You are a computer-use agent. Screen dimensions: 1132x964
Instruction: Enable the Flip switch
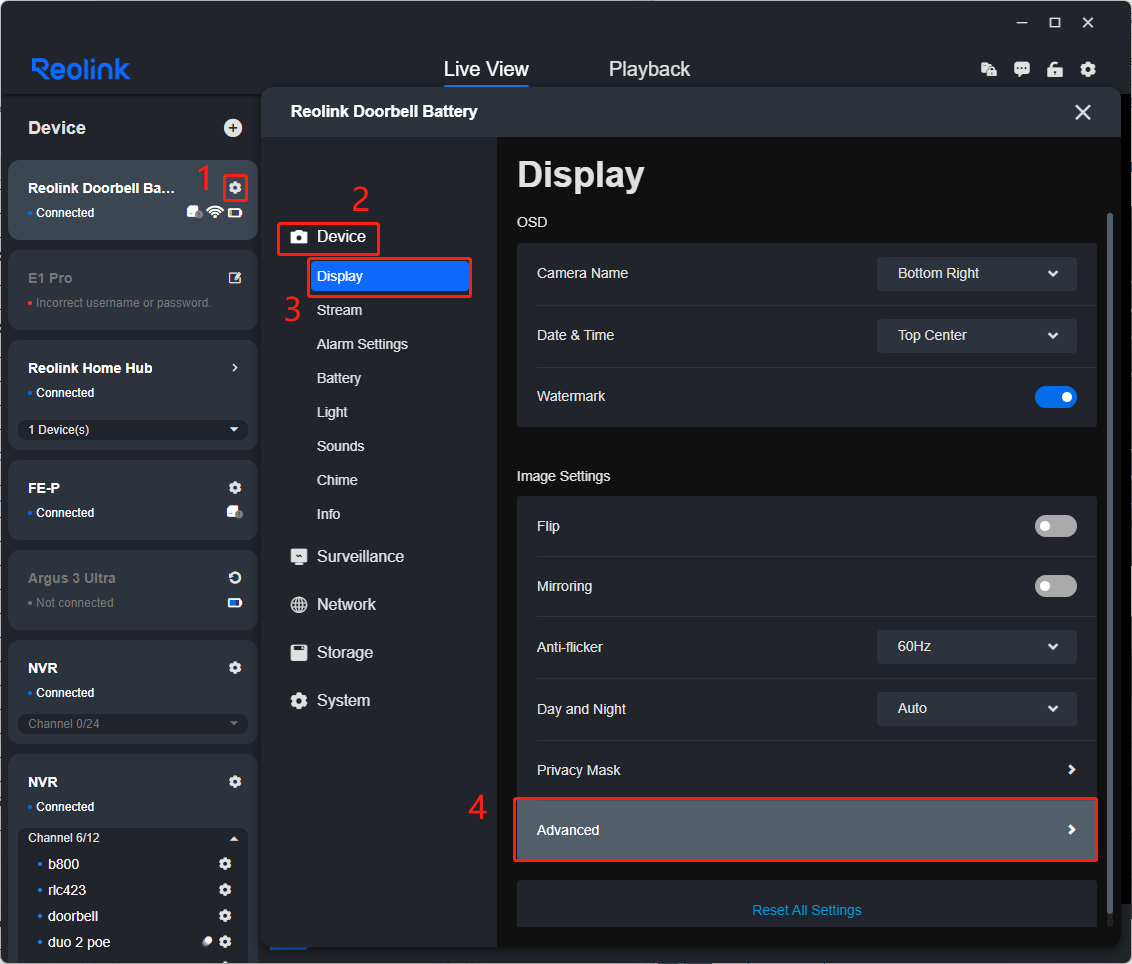point(1055,526)
